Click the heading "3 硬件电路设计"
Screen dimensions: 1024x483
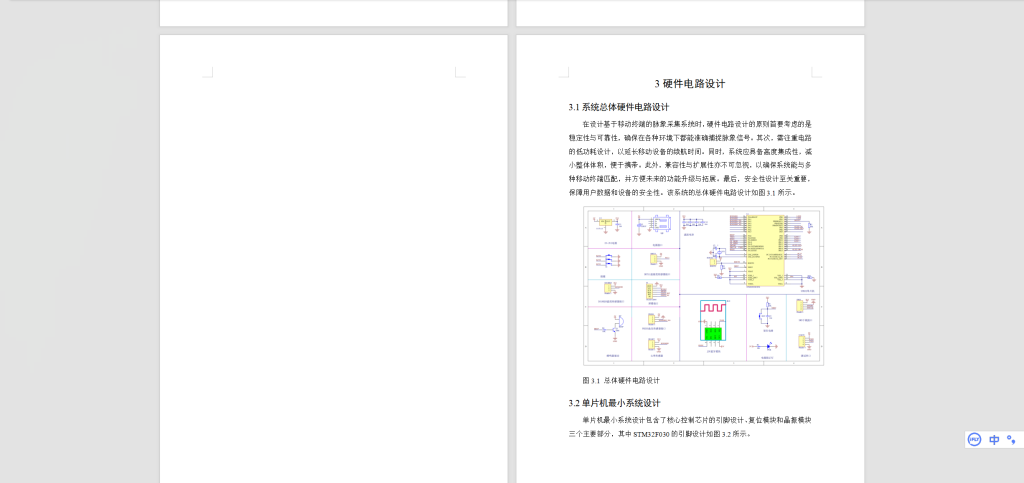point(690,84)
